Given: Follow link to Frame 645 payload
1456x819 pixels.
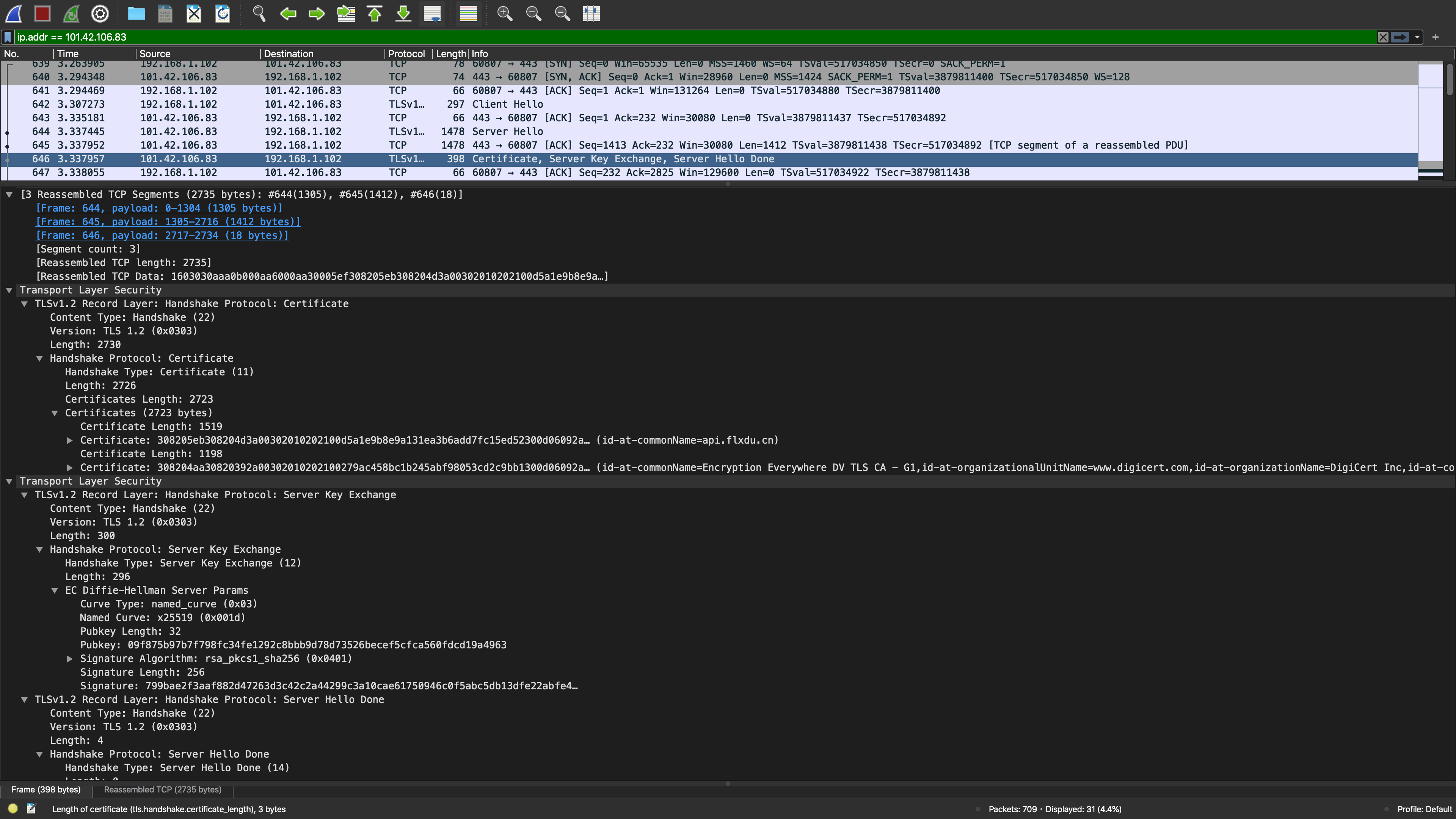Looking at the screenshot, I should pyautogui.click(x=168, y=221).
